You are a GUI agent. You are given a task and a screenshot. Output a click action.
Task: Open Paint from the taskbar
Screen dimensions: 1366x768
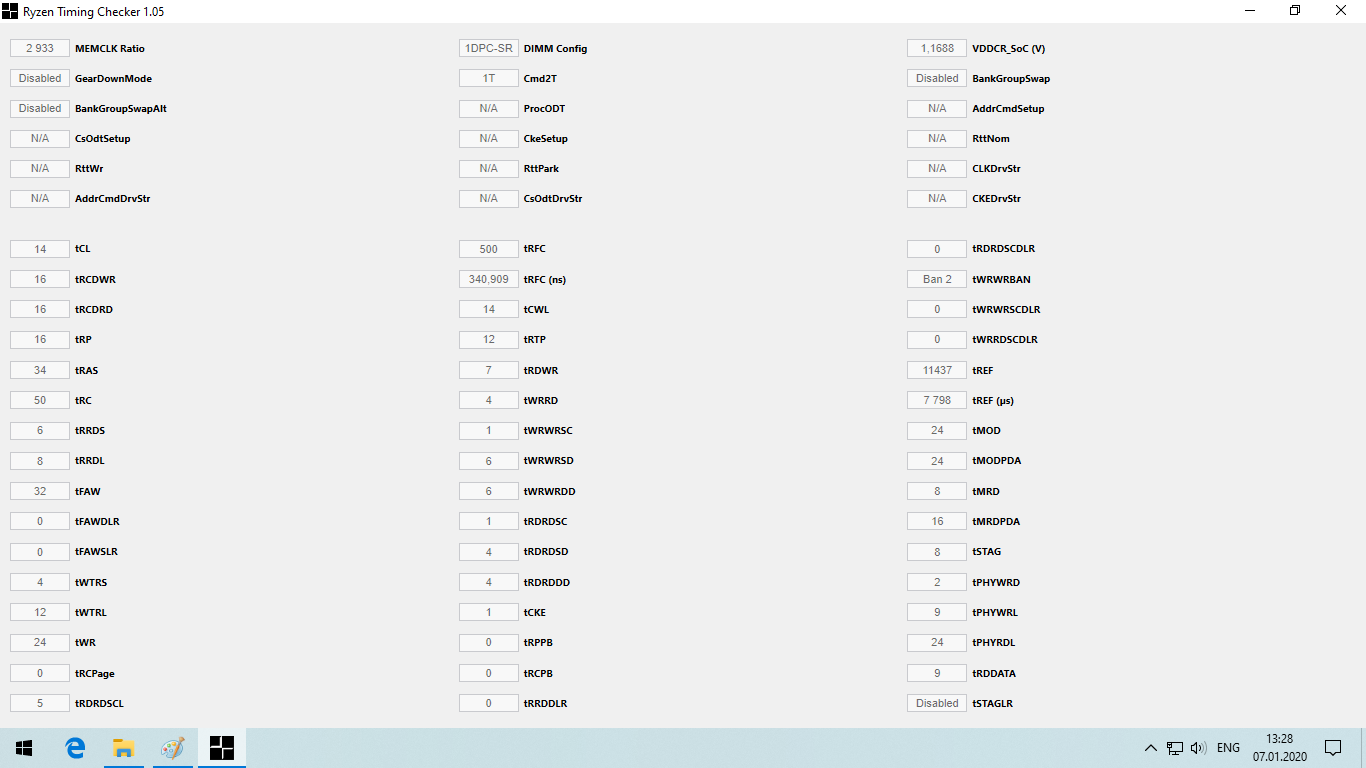point(173,748)
